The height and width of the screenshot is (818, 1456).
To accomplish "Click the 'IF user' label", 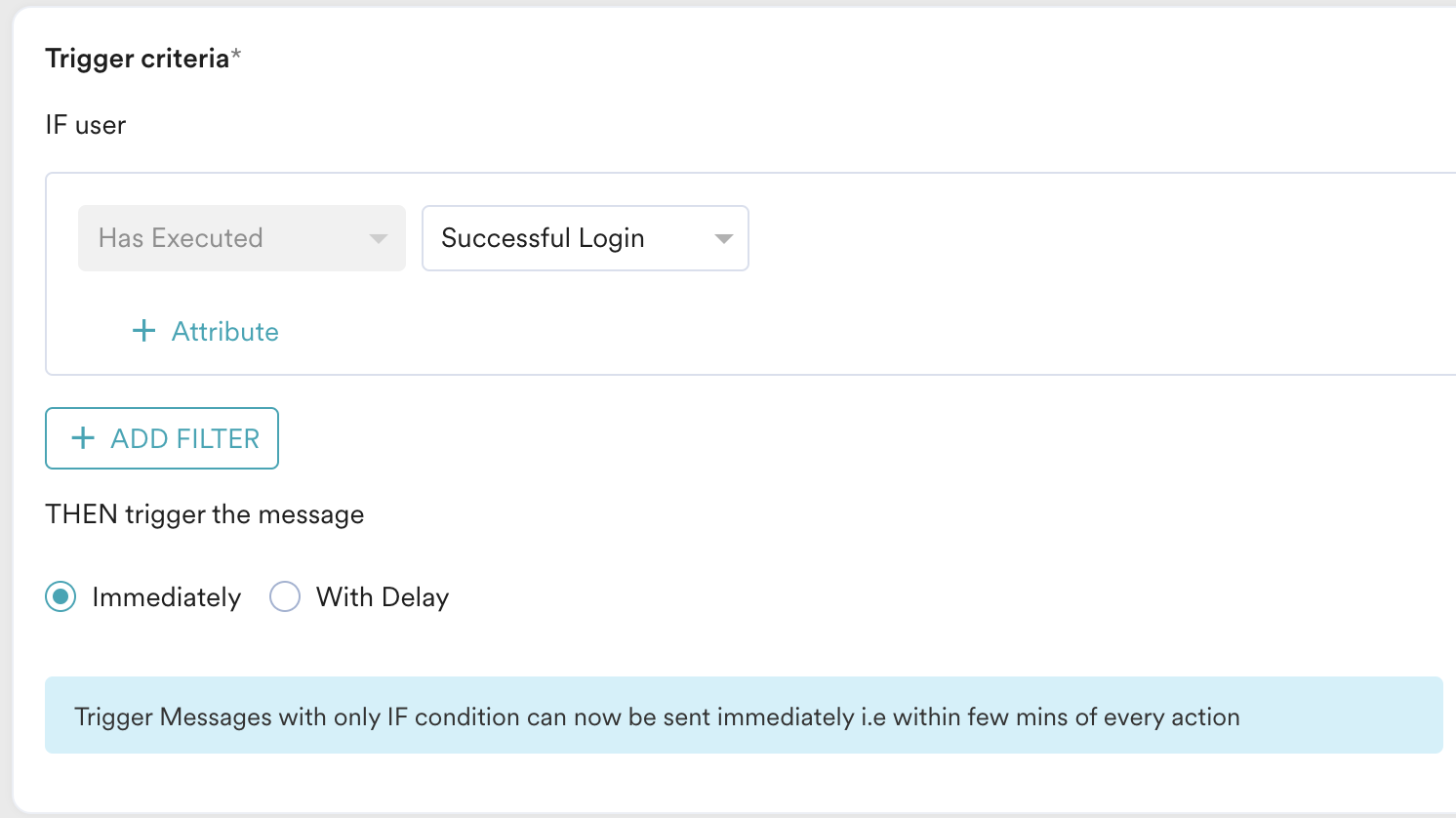I will (86, 125).
